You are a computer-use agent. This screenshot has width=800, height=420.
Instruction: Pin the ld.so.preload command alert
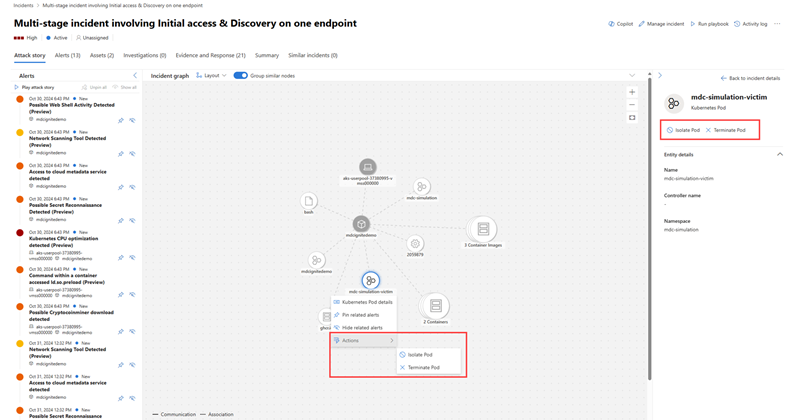coord(121,294)
